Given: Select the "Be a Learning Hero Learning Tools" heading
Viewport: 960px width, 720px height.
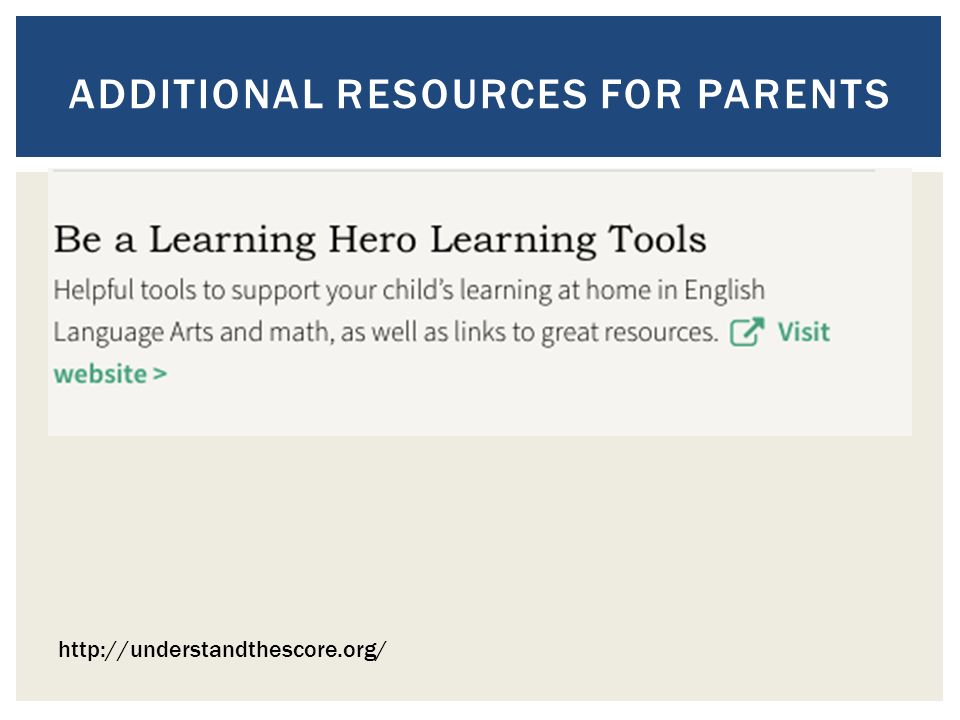Looking at the screenshot, I should point(380,239).
